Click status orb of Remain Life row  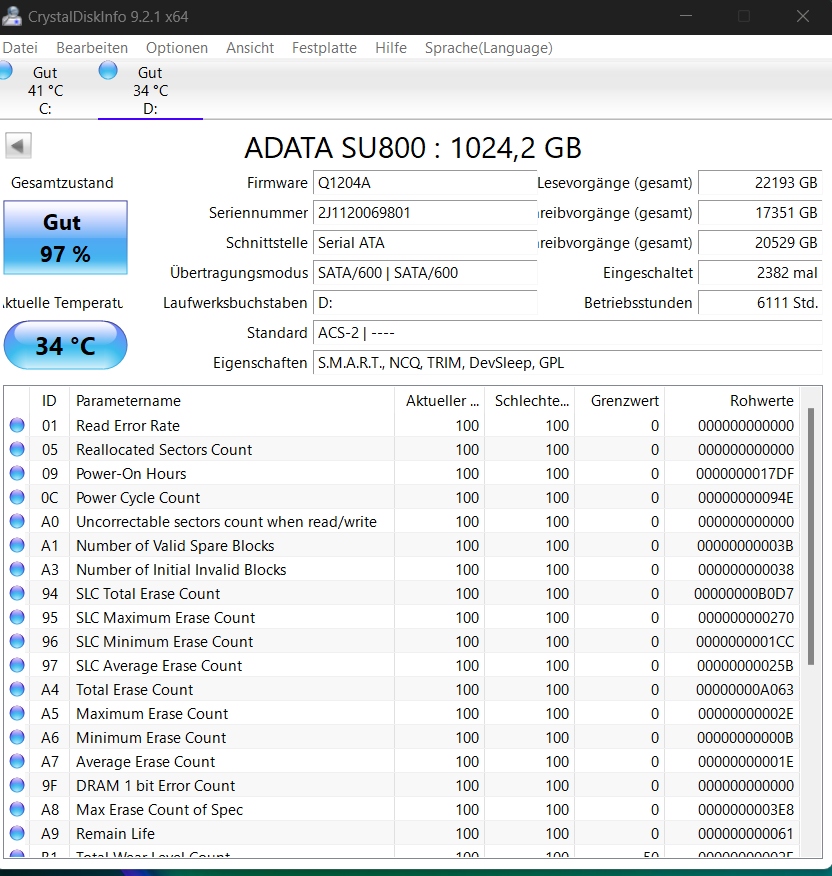(17, 834)
